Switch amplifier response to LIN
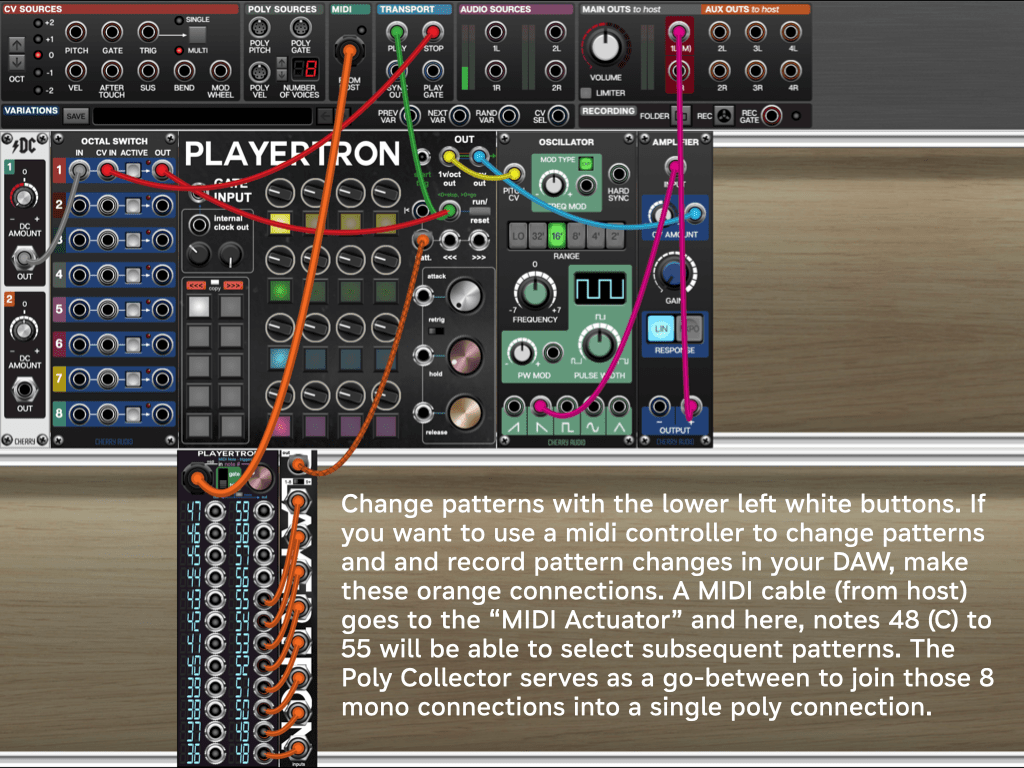The width and height of the screenshot is (1024, 768). pos(662,329)
